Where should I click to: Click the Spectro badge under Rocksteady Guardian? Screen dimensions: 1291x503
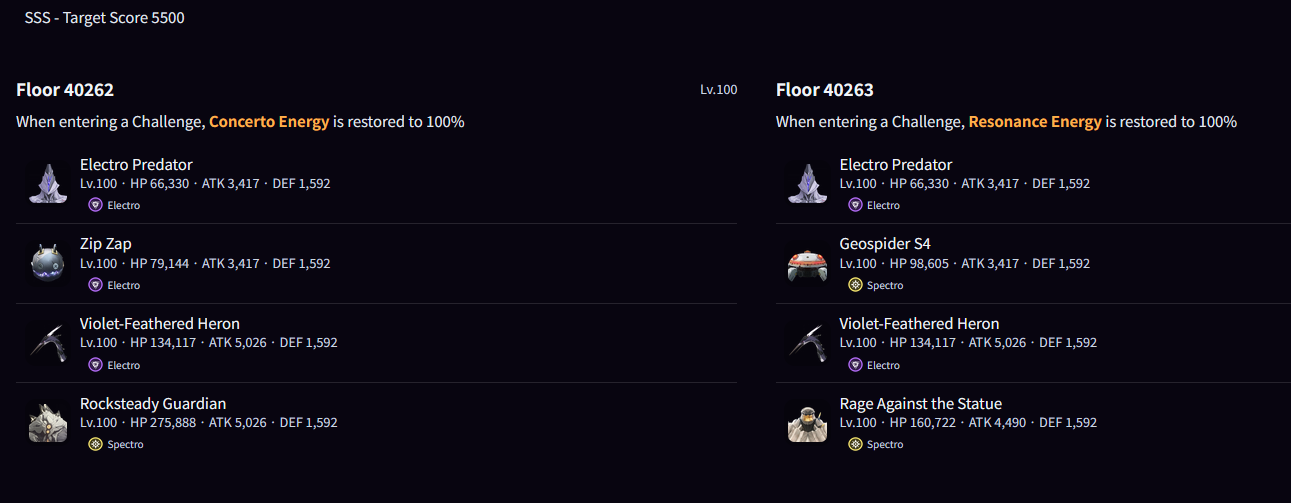[x=116, y=444]
